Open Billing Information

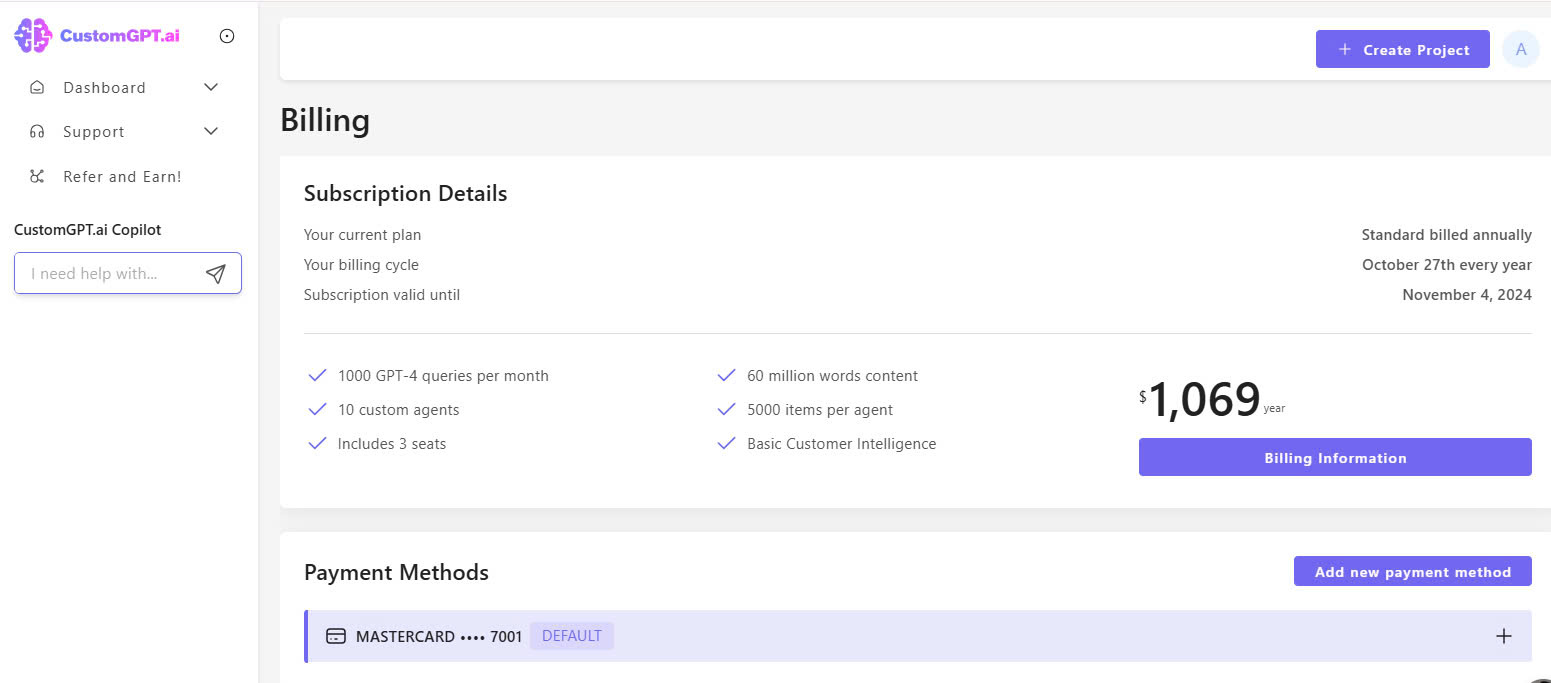1334,458
